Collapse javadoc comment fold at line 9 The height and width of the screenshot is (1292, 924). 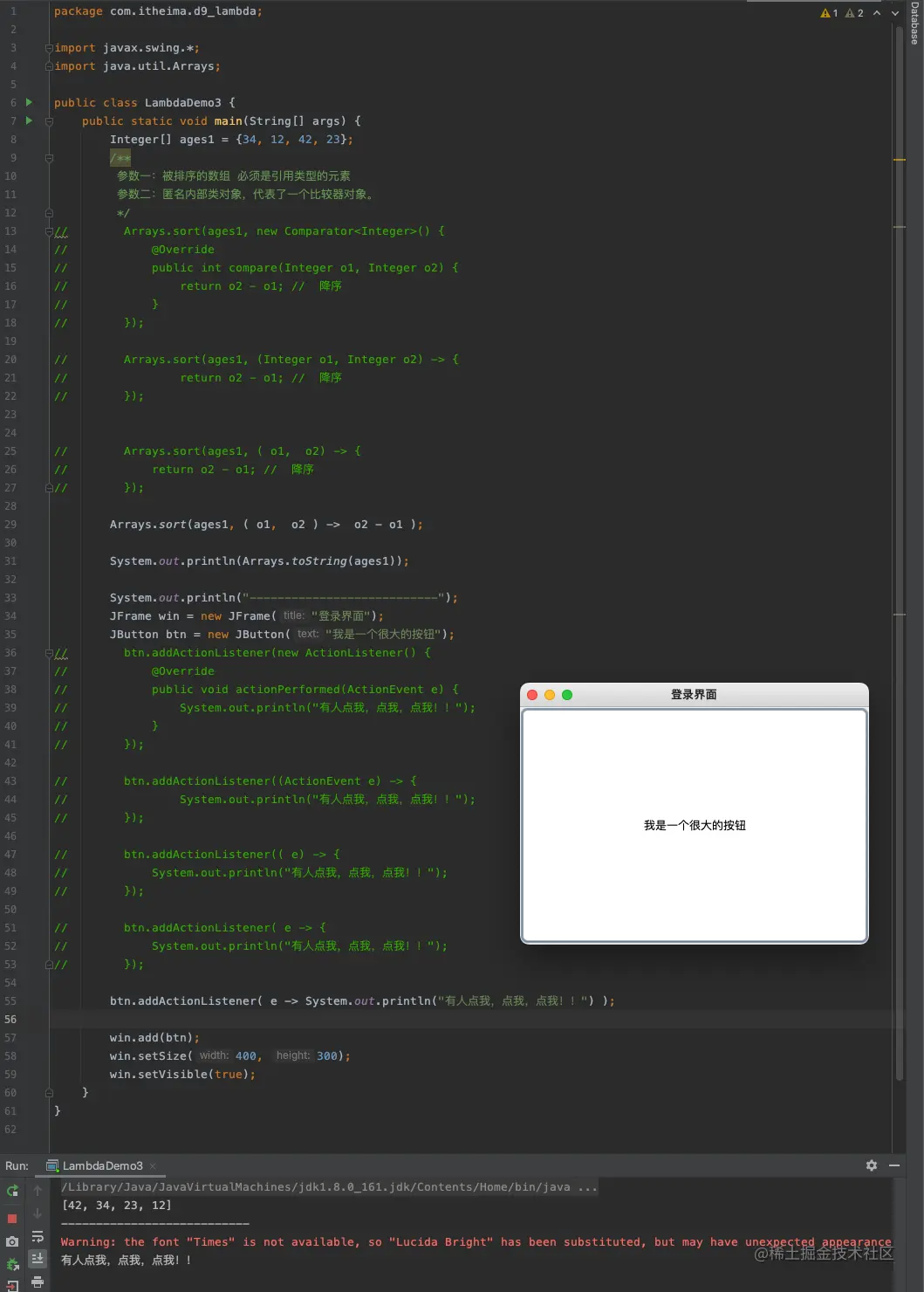(x=49, y=158)
